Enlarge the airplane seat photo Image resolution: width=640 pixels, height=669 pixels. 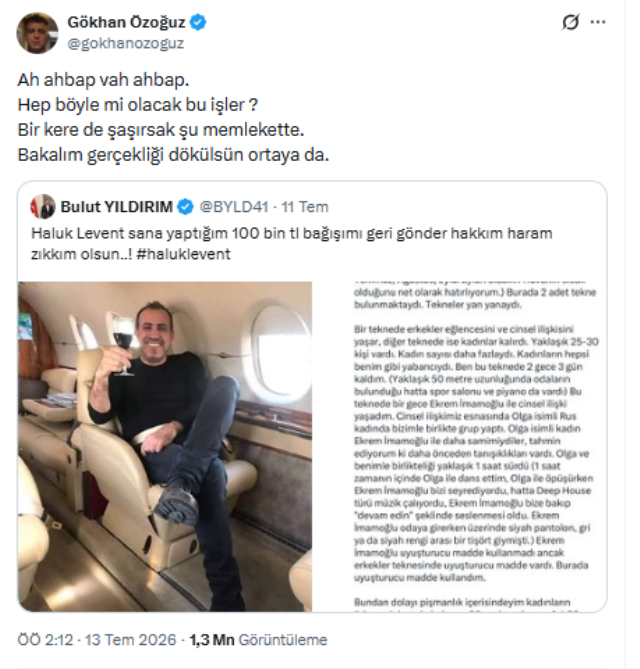click(165, 446)
